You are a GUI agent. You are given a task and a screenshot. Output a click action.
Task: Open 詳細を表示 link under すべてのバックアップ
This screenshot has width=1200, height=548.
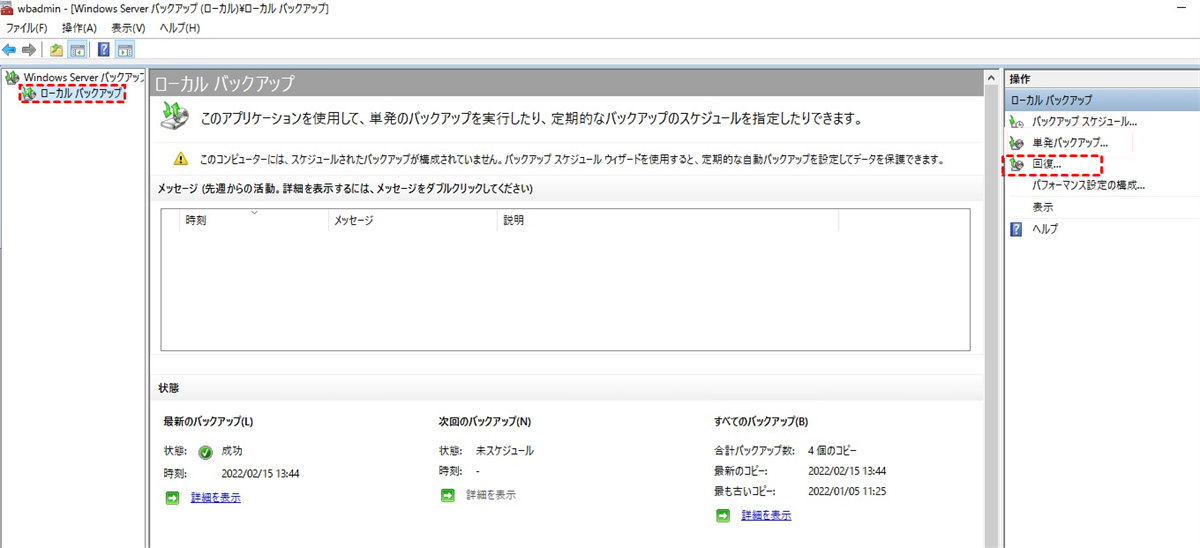(766, 515)
